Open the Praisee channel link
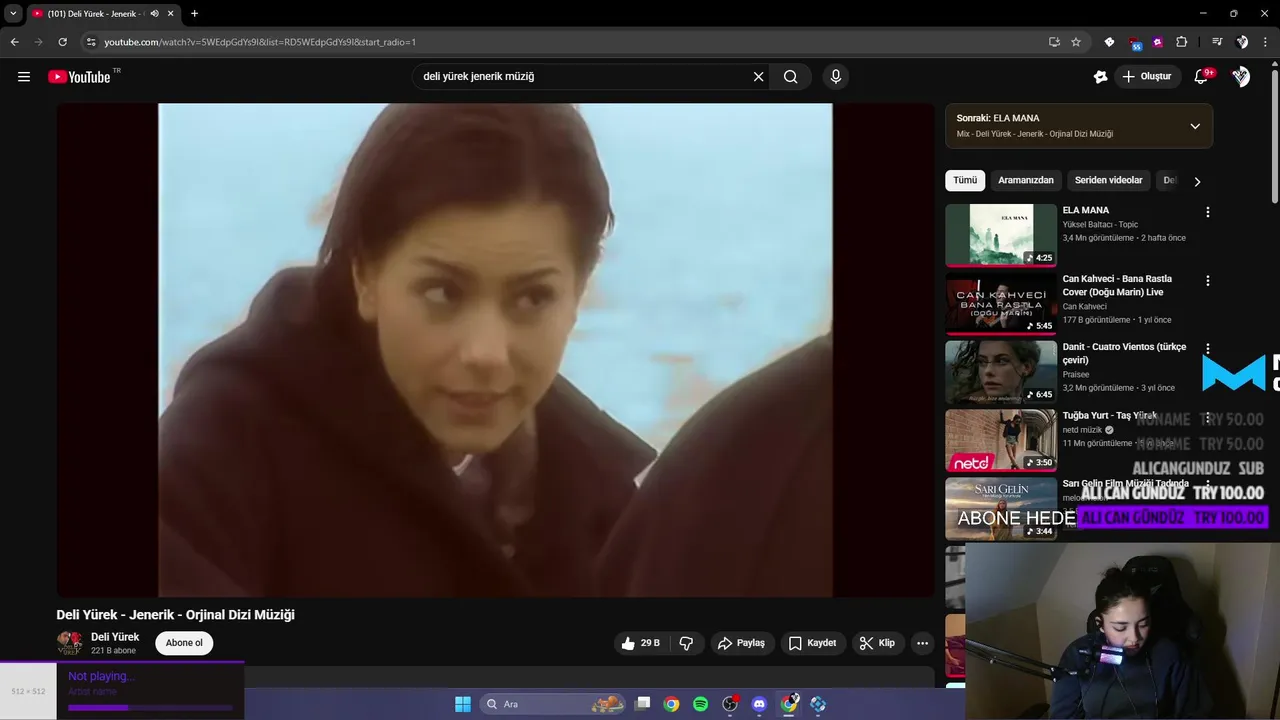Screen dimensions: 1280x720 tap(1077, 374)
